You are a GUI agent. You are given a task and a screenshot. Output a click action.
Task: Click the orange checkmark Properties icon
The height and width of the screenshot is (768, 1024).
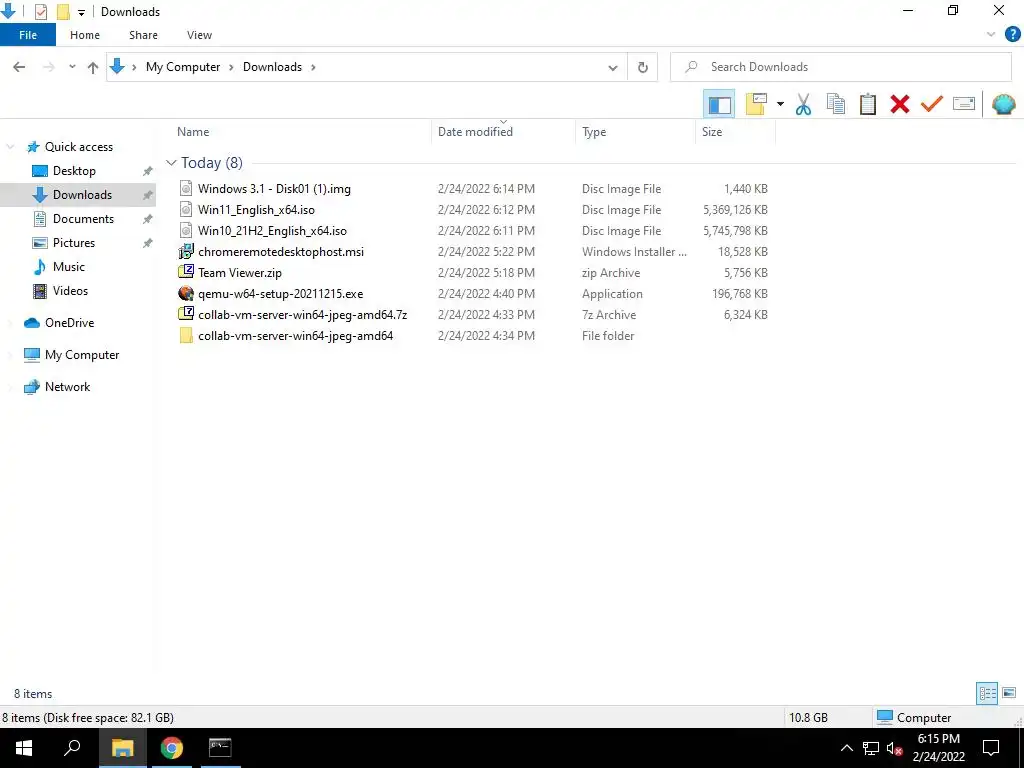click(x=932, y=104)
